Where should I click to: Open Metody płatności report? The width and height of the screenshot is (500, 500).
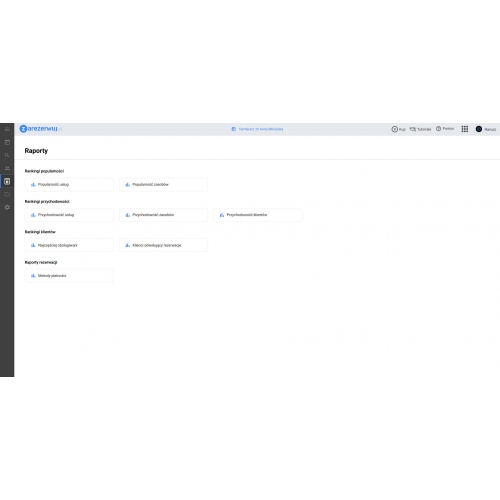click(69, 276)
